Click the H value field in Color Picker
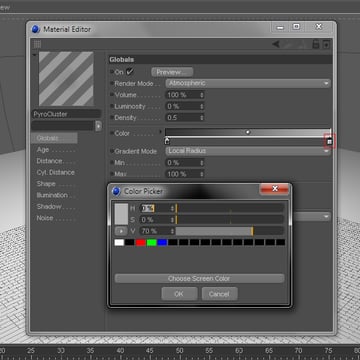360x360 pixels. 155,208
